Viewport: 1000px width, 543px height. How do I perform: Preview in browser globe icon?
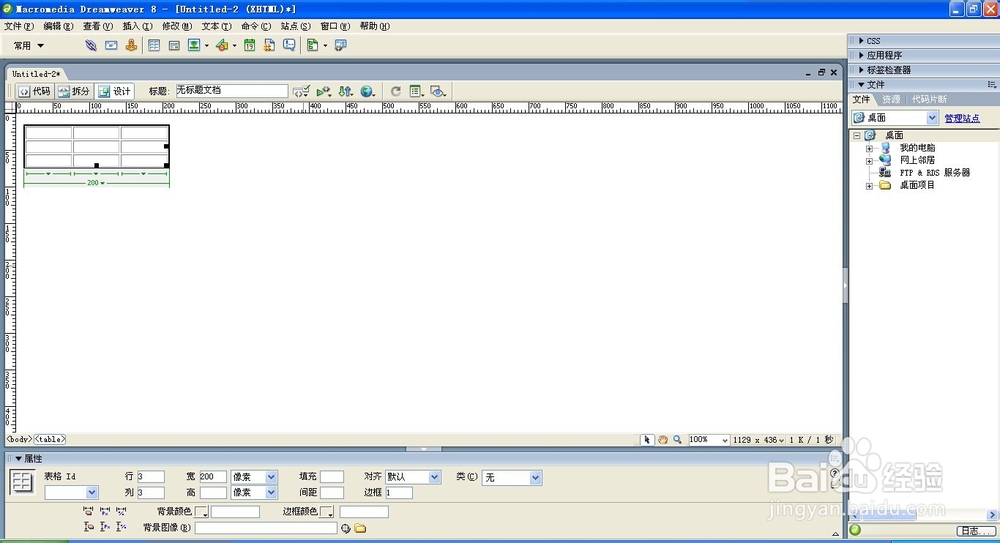367,91
